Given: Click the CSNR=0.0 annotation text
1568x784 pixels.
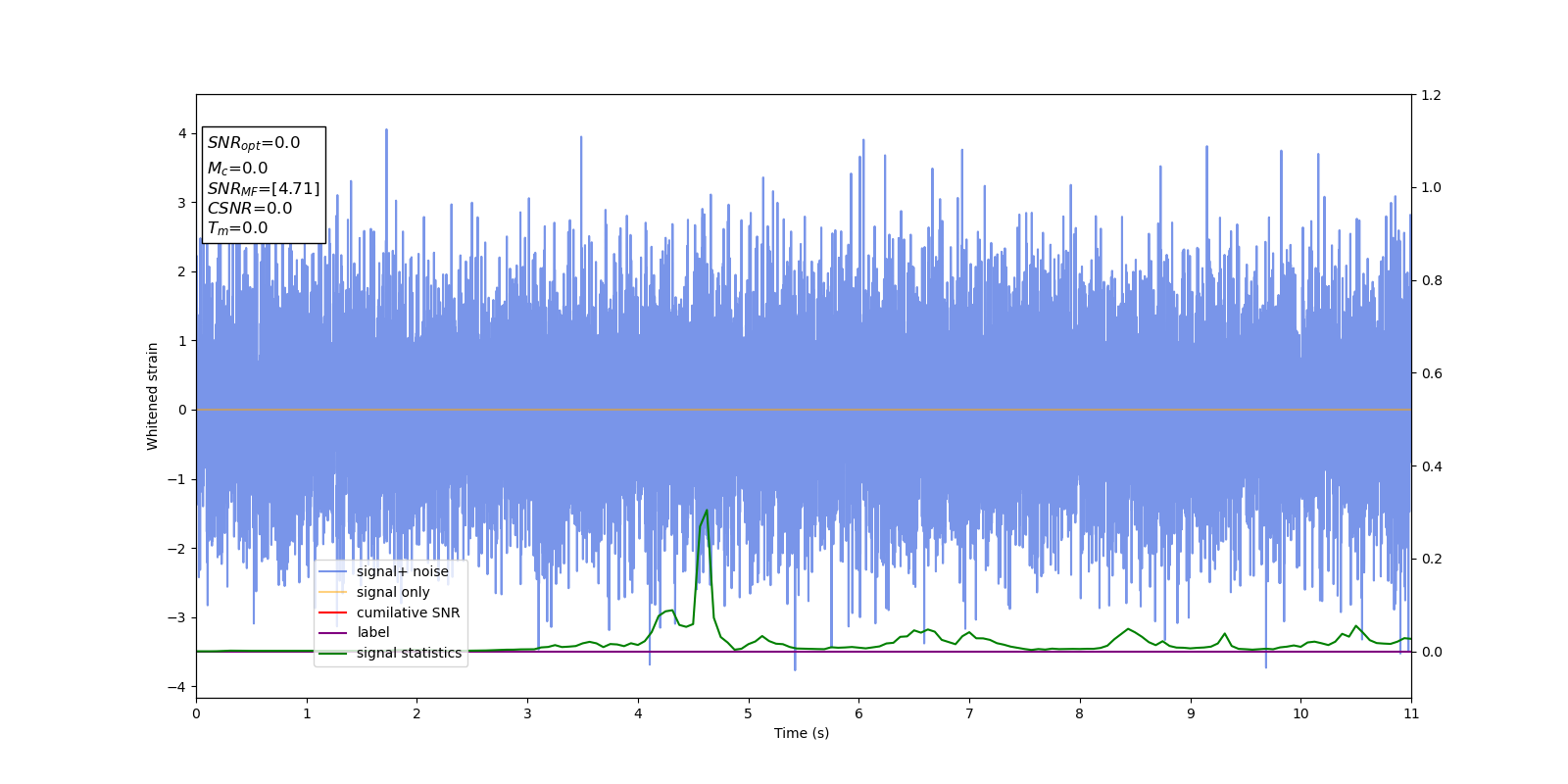Looking at the screenshot, I should pos(250,208).
